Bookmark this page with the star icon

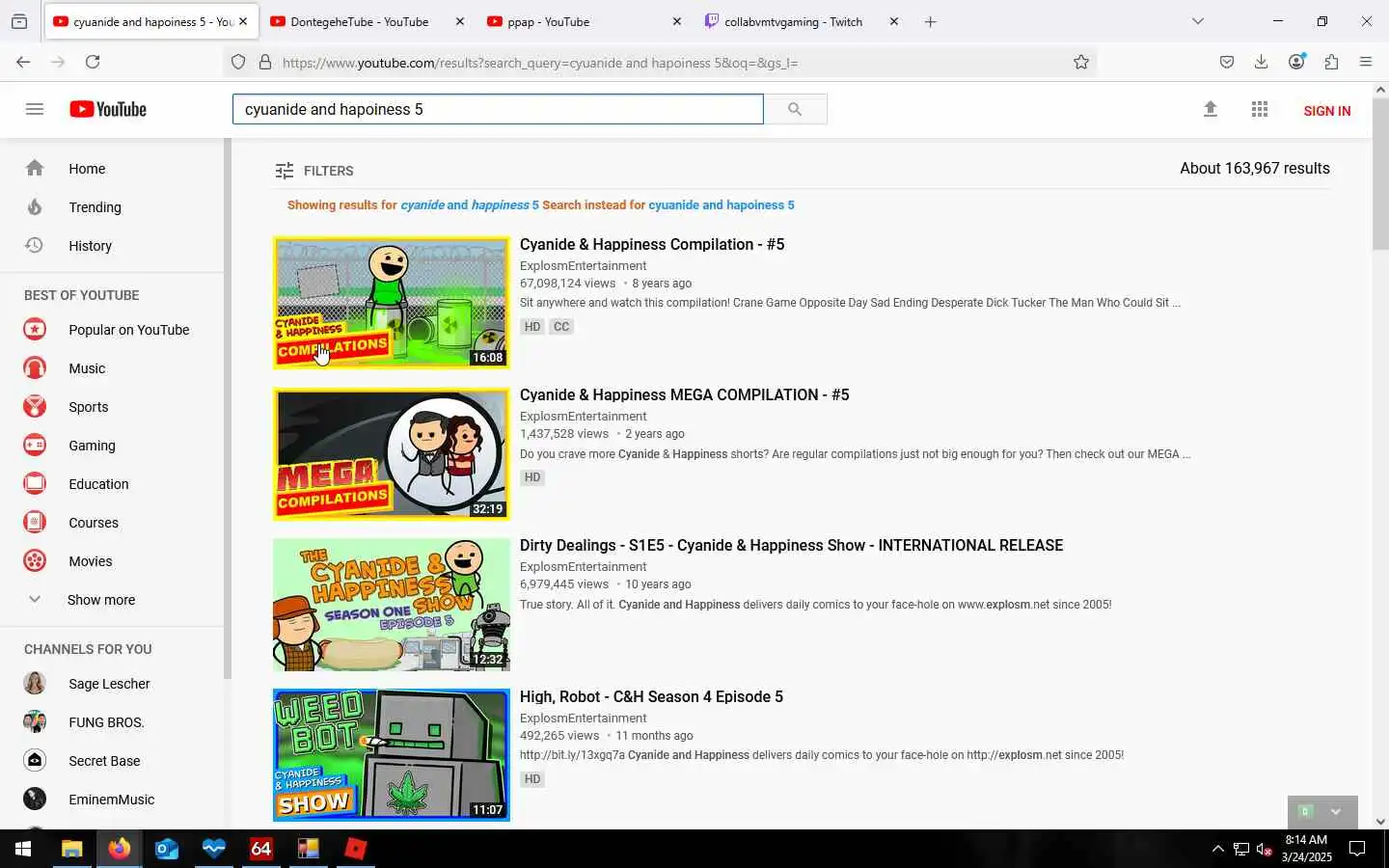coord(1081,62)
